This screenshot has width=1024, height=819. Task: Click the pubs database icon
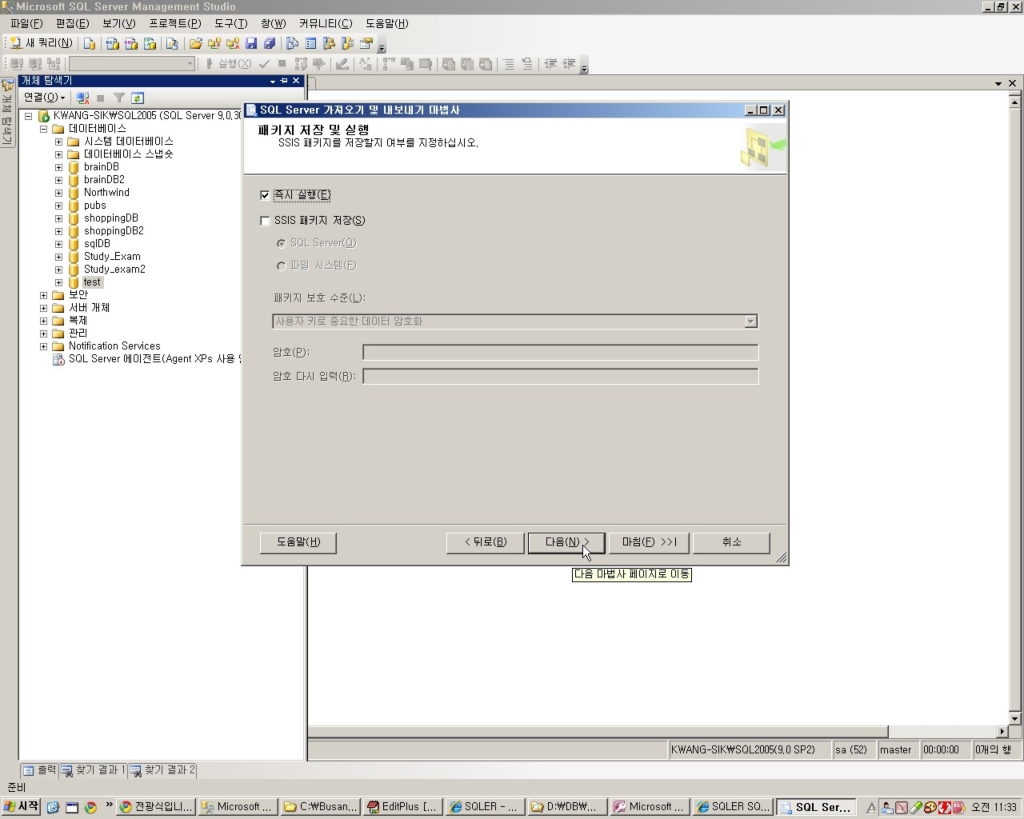click(74, 205)
